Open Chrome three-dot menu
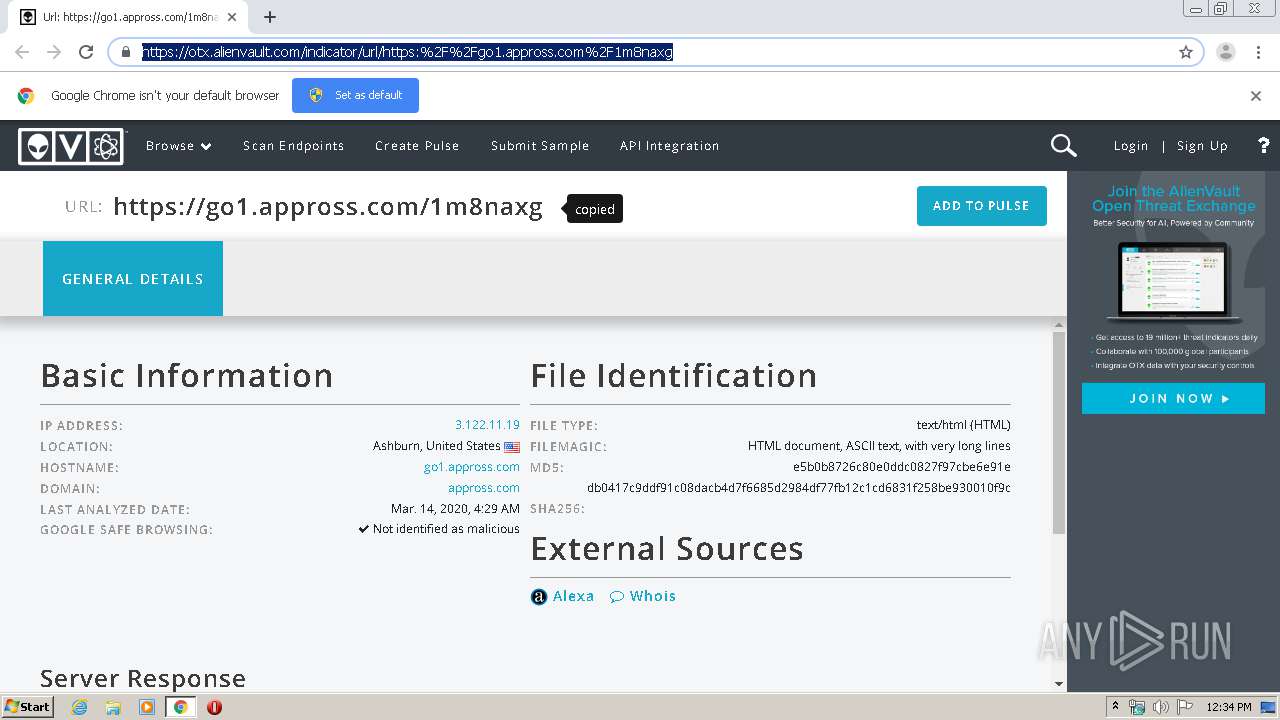This screenshot has width=1280, height=720. click(x=1258, y=52)
